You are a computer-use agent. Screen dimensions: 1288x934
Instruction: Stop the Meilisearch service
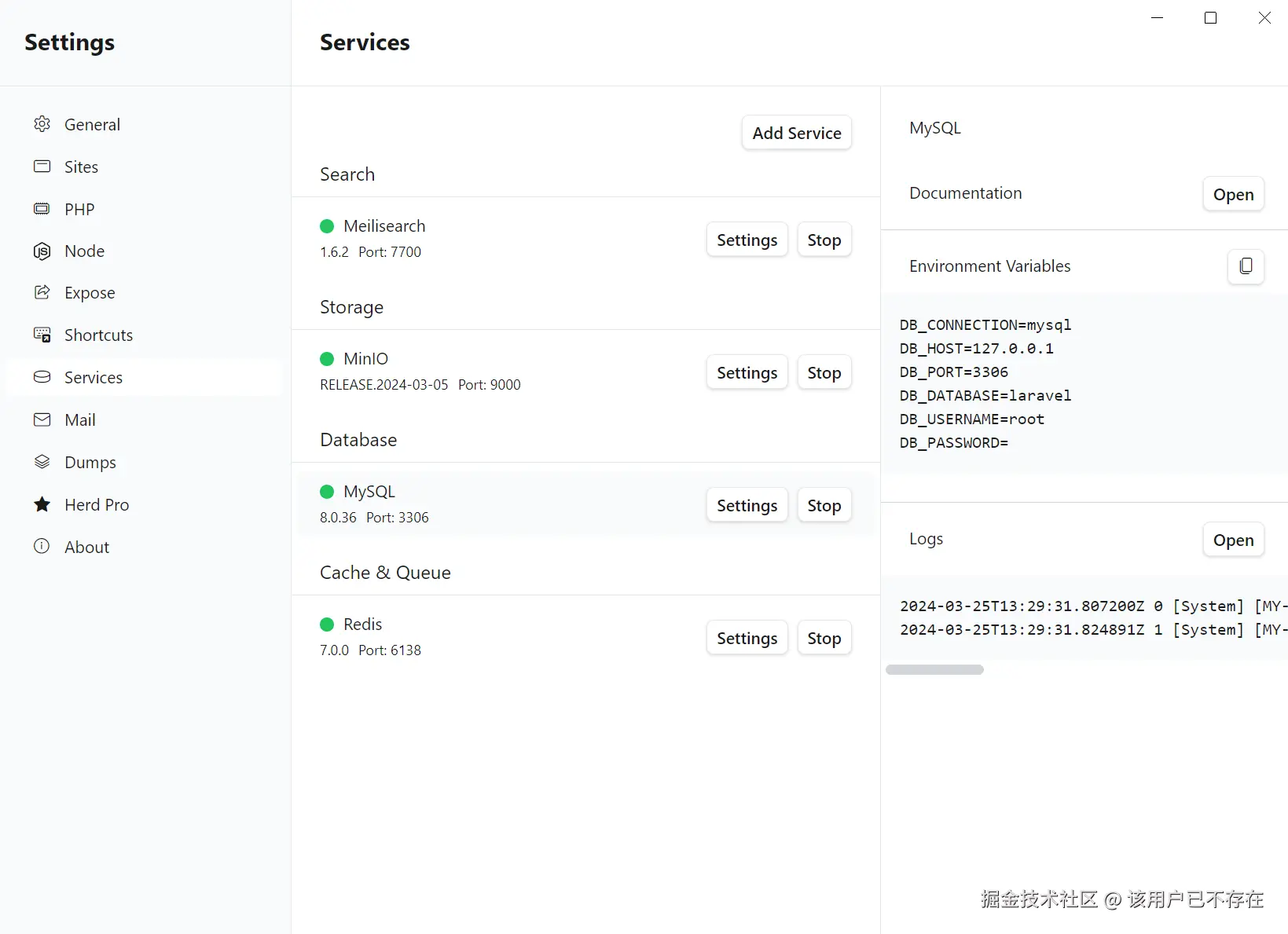click(x=824, y=240)
